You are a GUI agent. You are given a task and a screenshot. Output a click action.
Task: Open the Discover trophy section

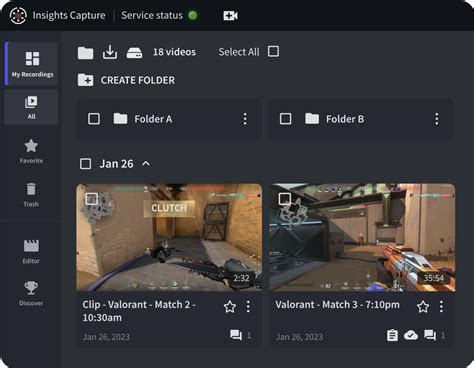31,293
